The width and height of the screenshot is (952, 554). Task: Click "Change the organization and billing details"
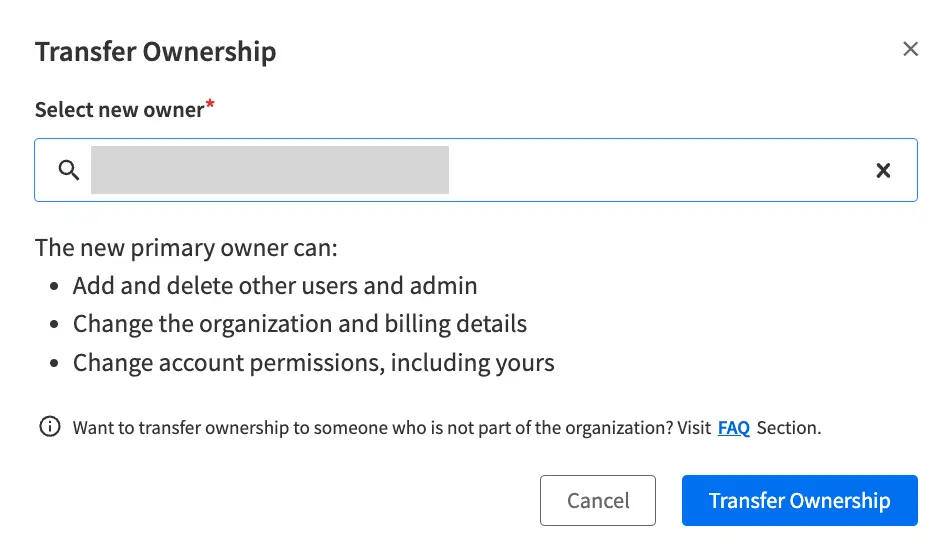[299, 324]
